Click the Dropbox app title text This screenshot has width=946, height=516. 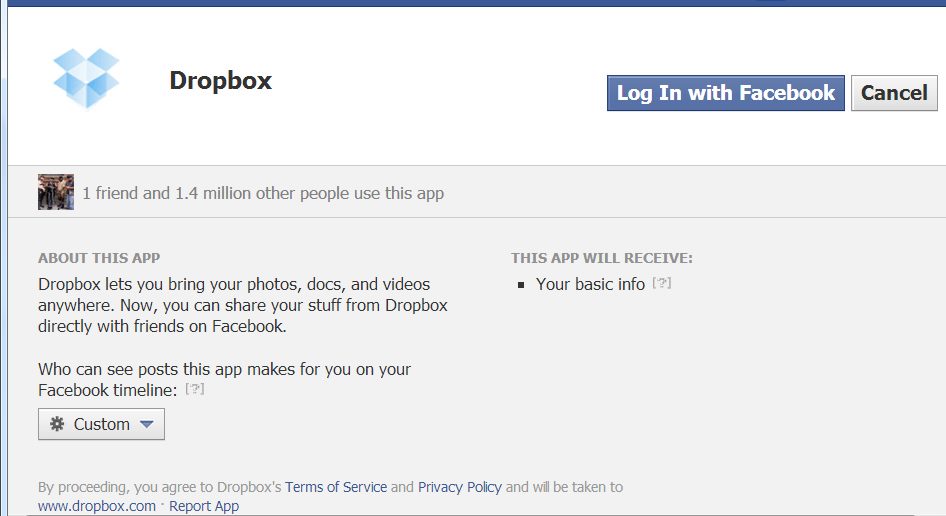(221, 80)
